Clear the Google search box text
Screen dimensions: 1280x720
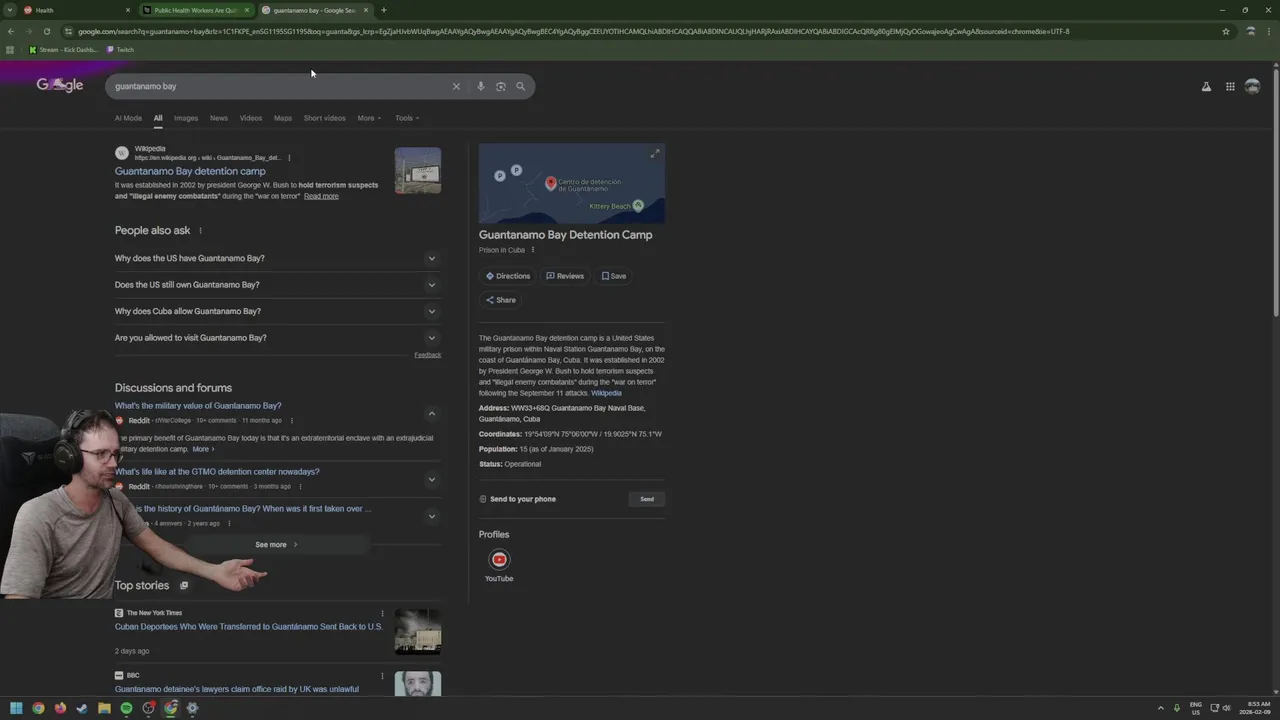(456, 86)
